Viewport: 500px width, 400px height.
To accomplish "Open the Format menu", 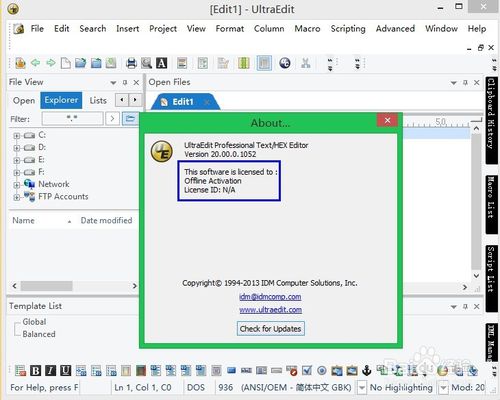I will click(230, 29).
